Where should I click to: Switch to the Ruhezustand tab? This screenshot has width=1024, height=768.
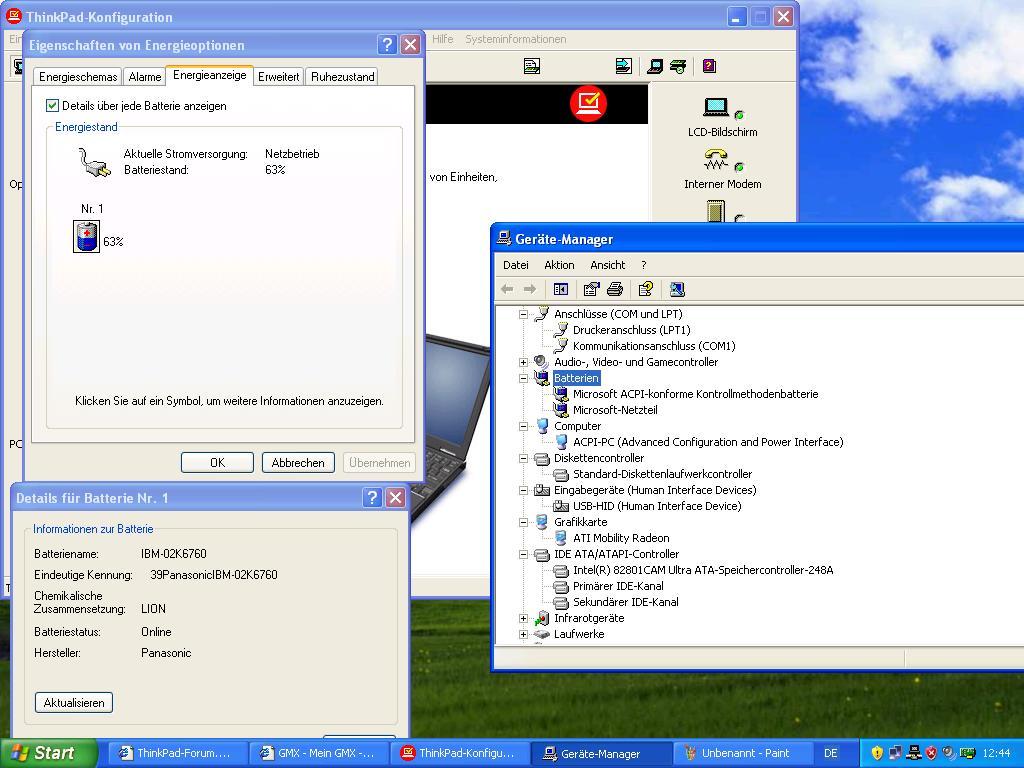[x=342, y=77]
